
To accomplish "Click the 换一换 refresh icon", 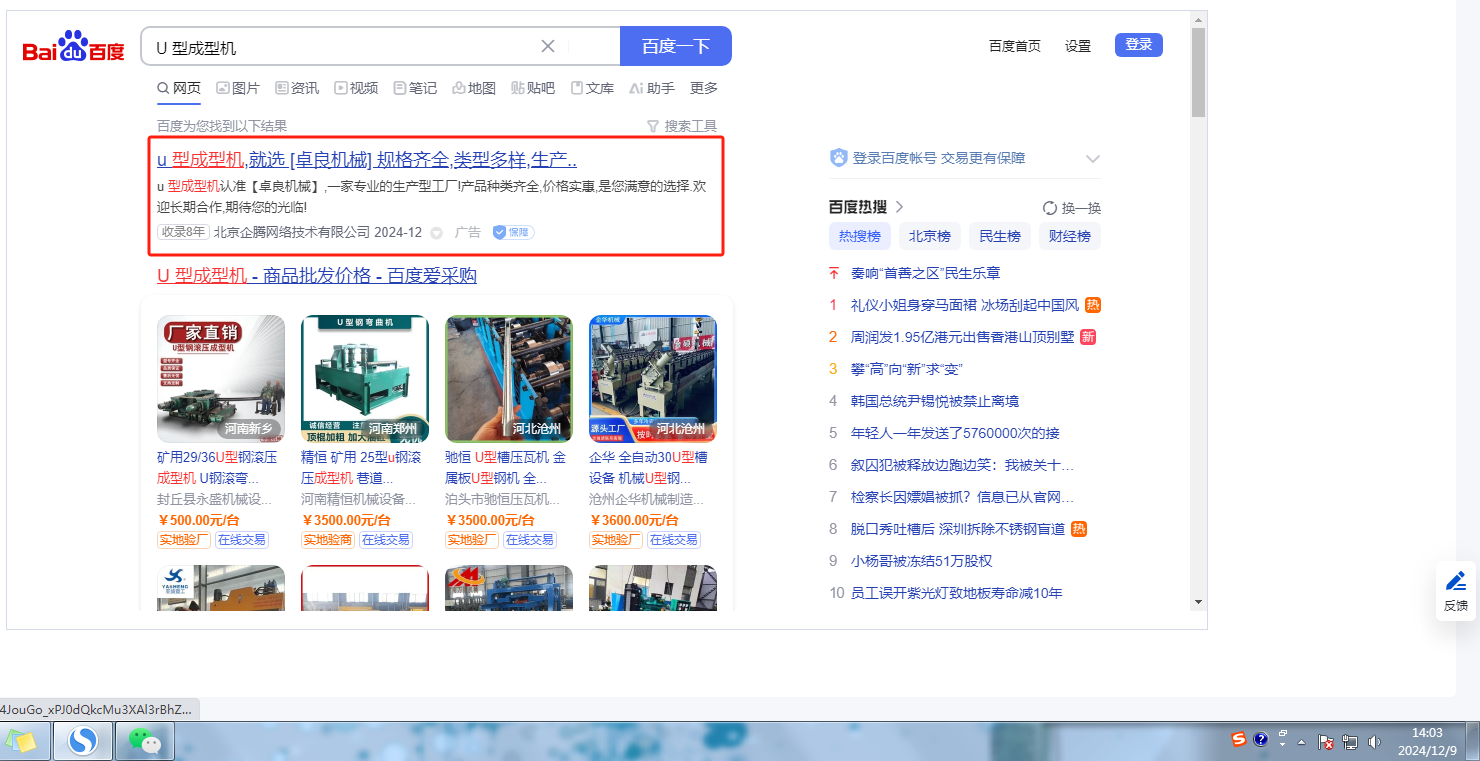I will click(1050, 208).
